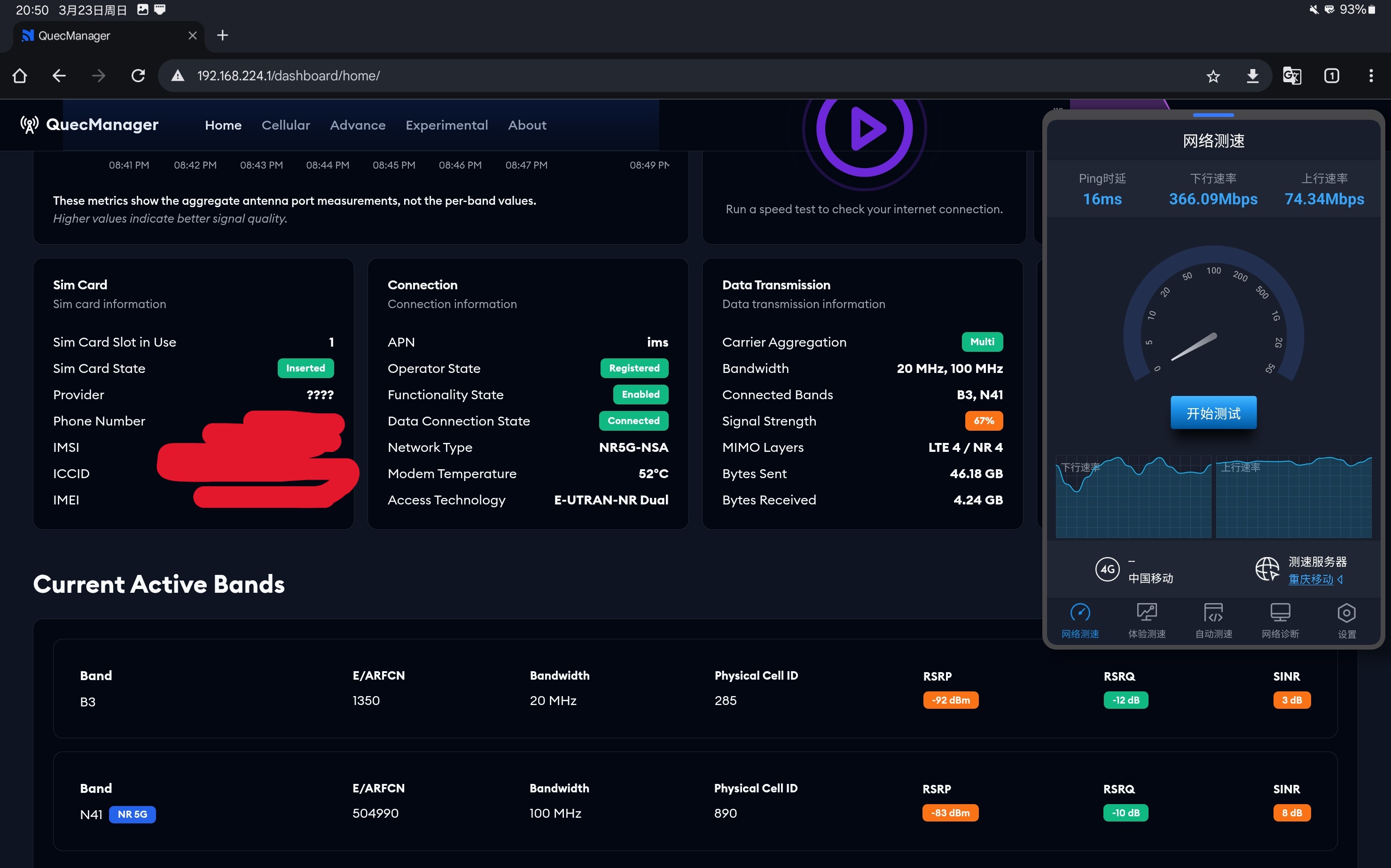1391x868 pixels.
Task: Go back with the back arrow
Action: [59, 75]
